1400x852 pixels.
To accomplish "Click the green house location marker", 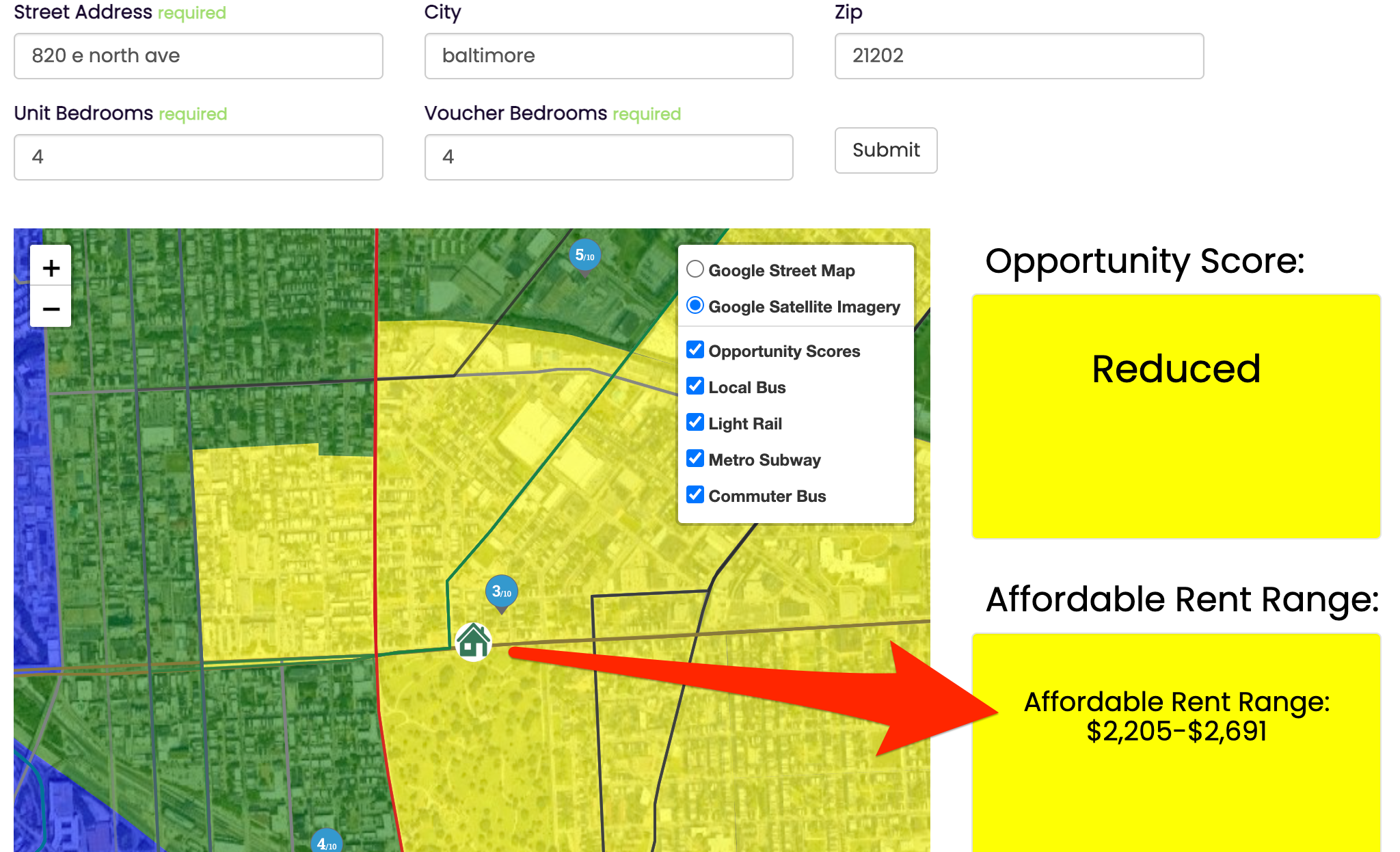I will coord(474,641).
